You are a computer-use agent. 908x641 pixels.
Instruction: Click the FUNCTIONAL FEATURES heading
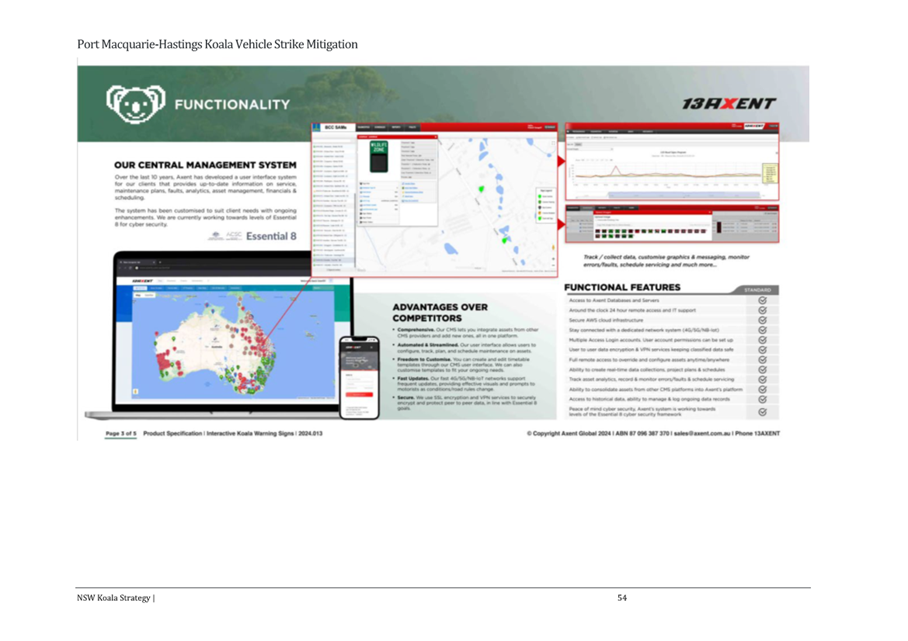(x=622, y=287)
